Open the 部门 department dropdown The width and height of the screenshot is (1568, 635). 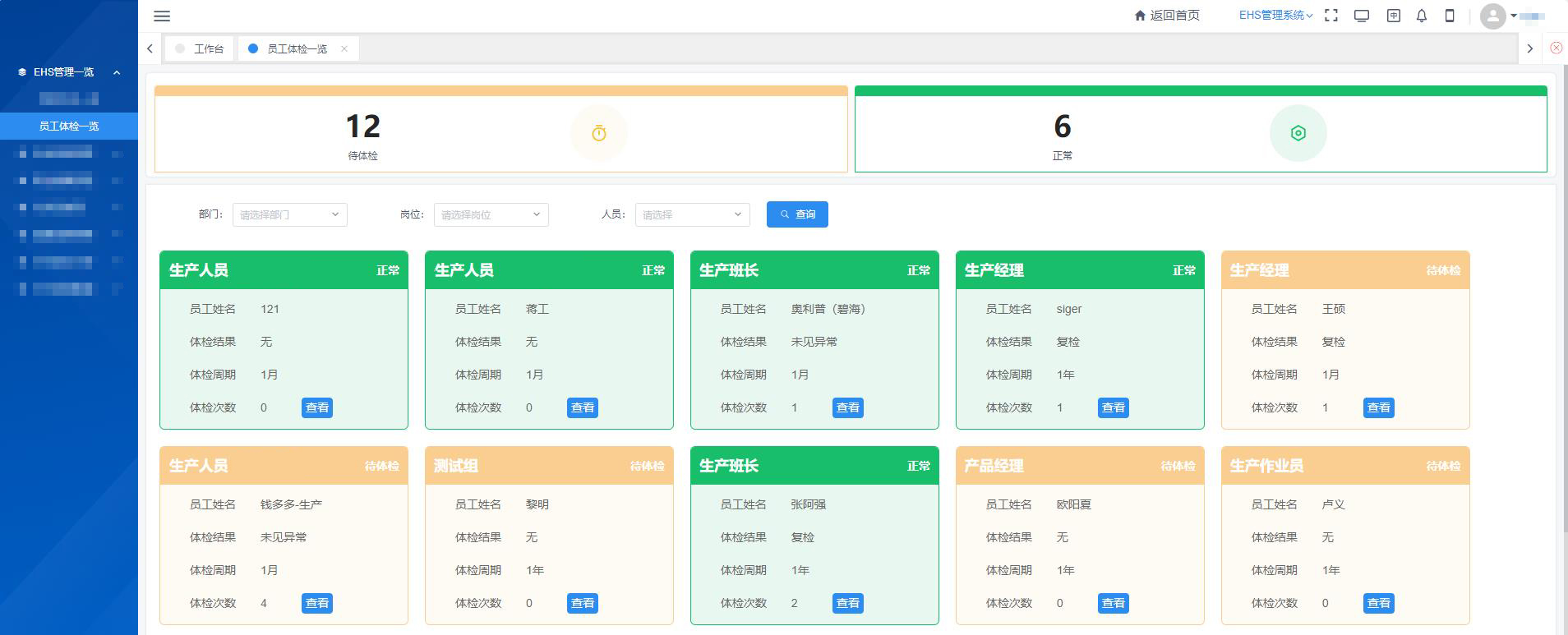click(x=289, y=214)
